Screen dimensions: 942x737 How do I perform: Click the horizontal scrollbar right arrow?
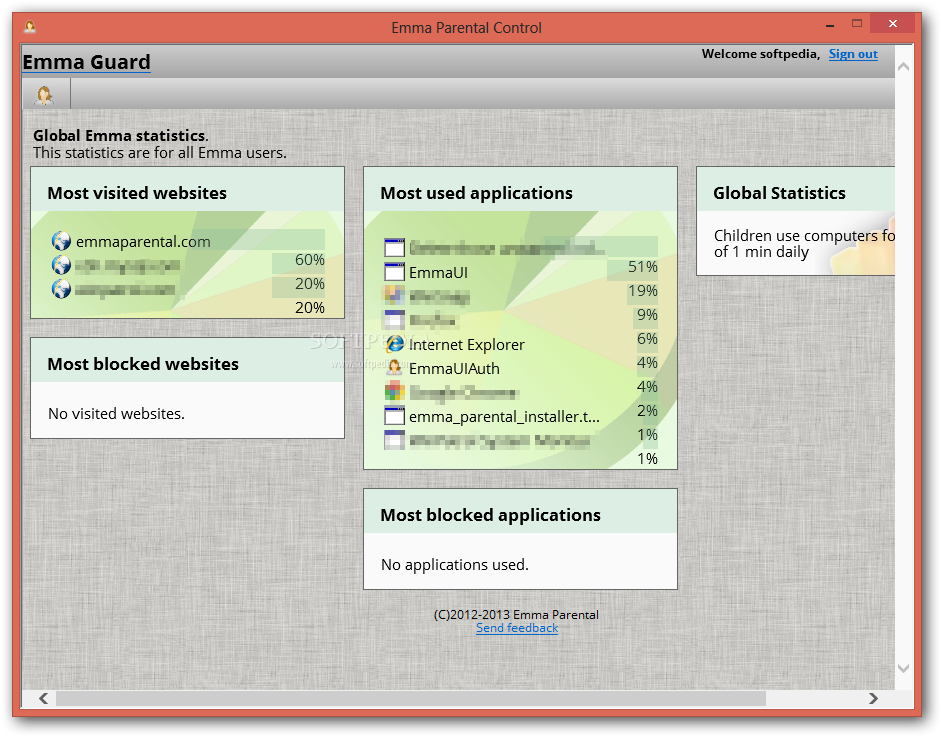(x=873, y=698)
